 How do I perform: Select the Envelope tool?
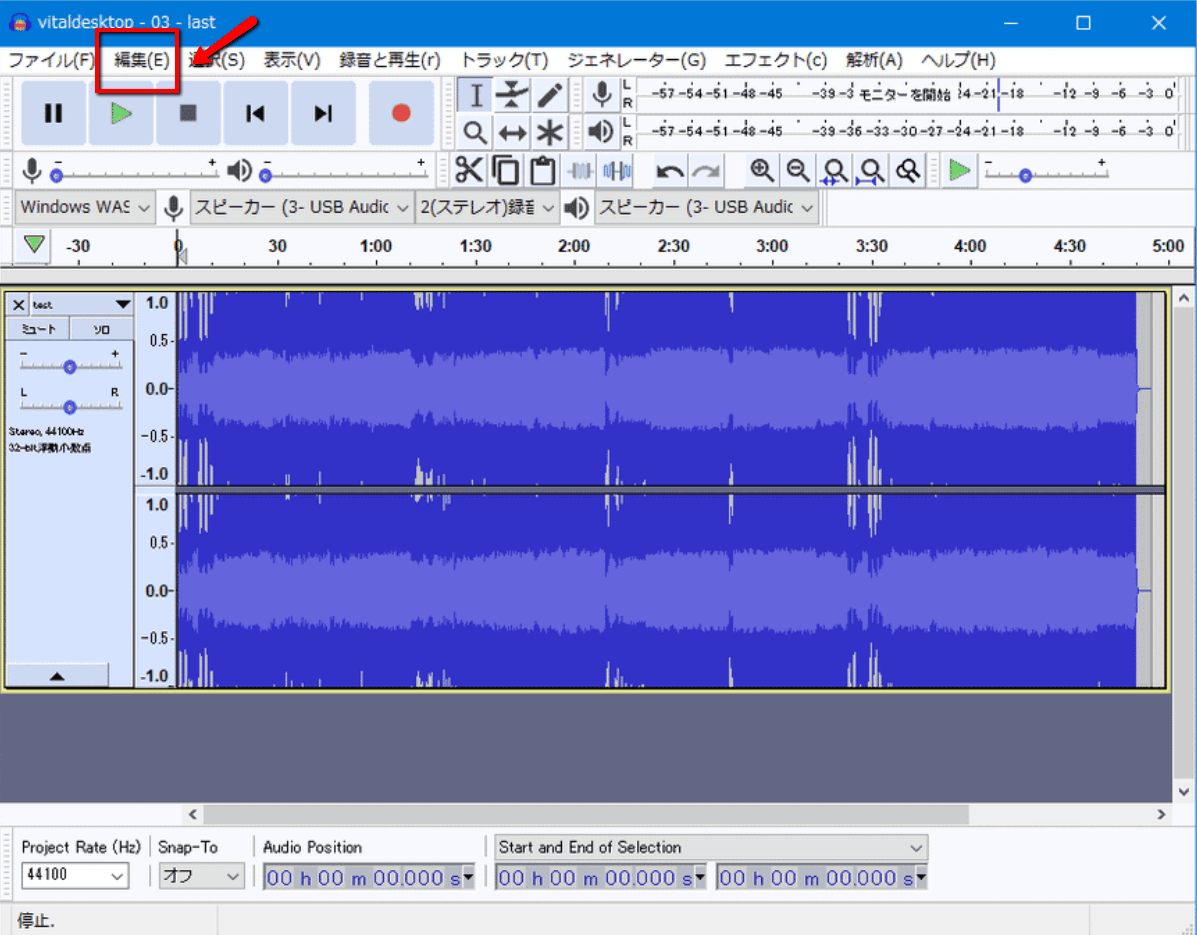[512, 94]
